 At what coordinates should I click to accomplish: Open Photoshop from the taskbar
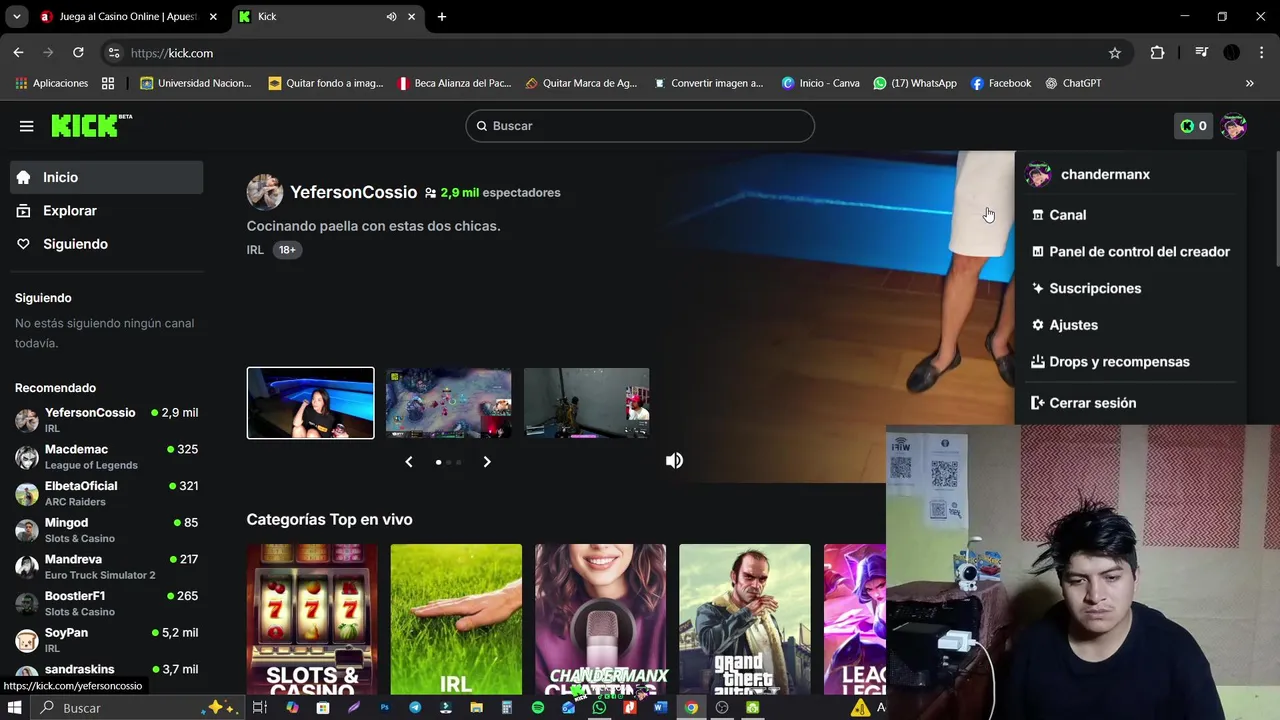tap(384, 707)
